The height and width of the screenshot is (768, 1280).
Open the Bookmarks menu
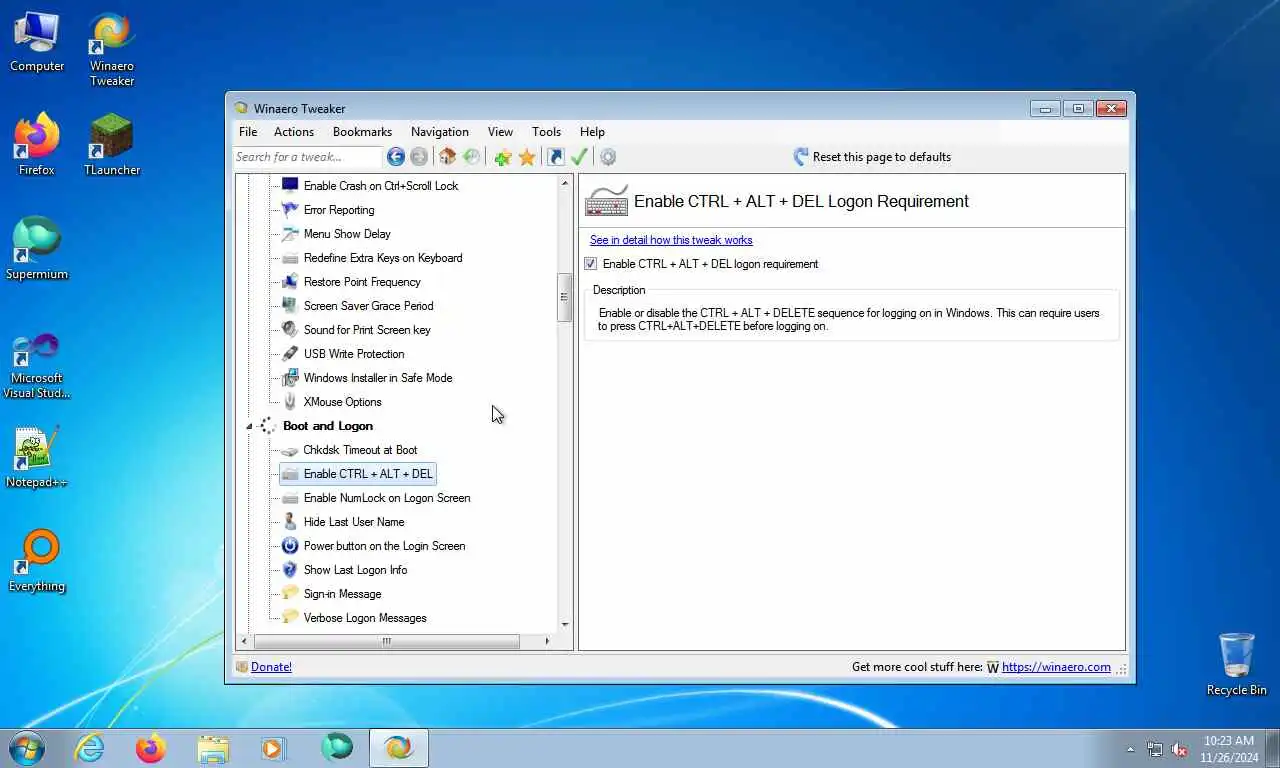point(362,132)
